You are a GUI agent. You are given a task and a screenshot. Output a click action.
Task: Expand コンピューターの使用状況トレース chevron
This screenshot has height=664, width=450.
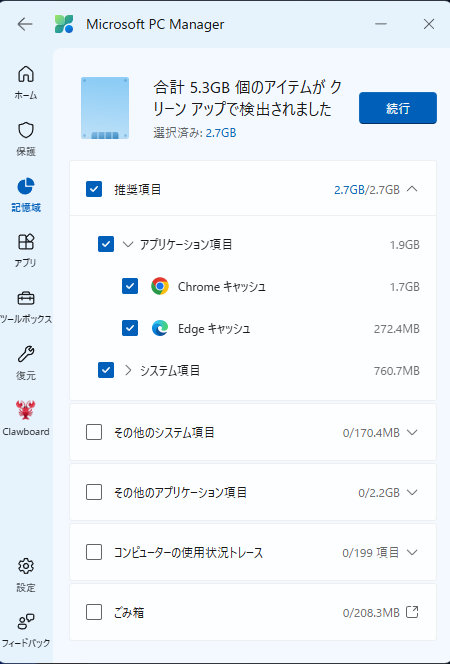[x=412, y=552]
